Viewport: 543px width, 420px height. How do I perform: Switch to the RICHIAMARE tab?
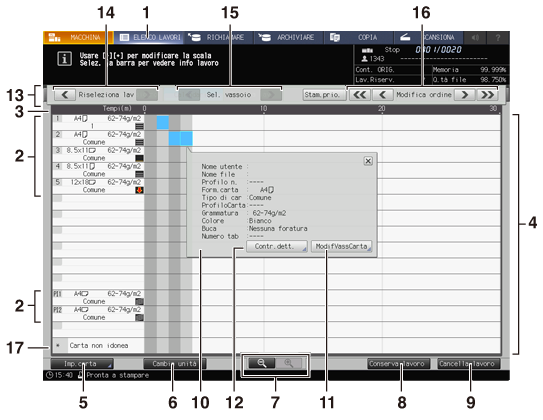[219, 37]
